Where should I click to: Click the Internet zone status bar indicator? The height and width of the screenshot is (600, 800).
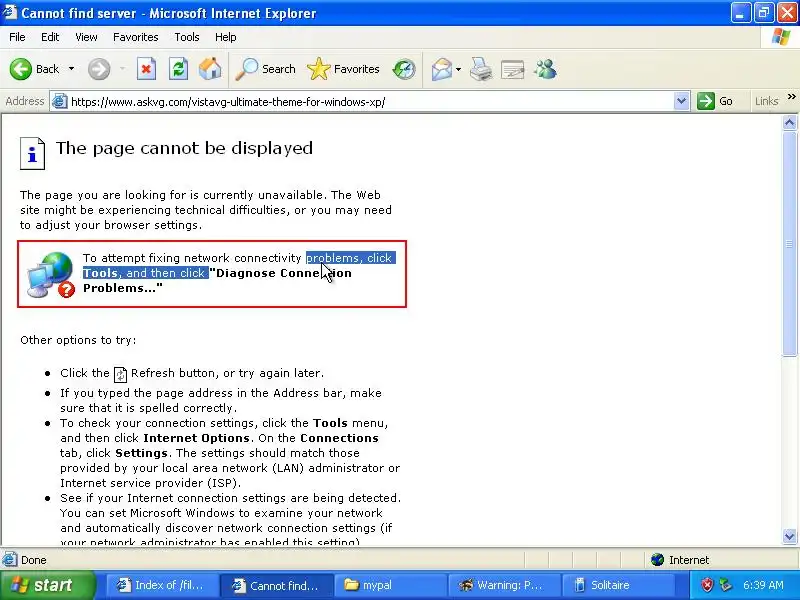(x=680, y=560)
